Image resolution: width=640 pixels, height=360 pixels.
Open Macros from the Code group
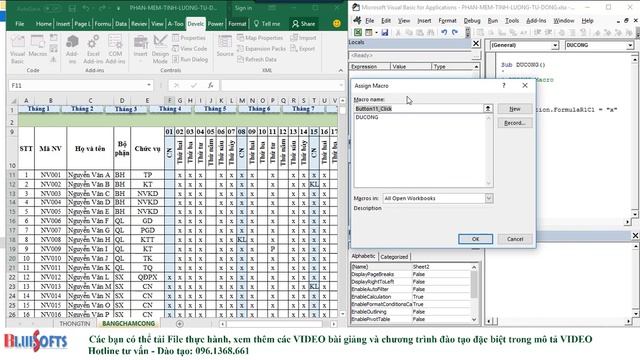[38, 46]
